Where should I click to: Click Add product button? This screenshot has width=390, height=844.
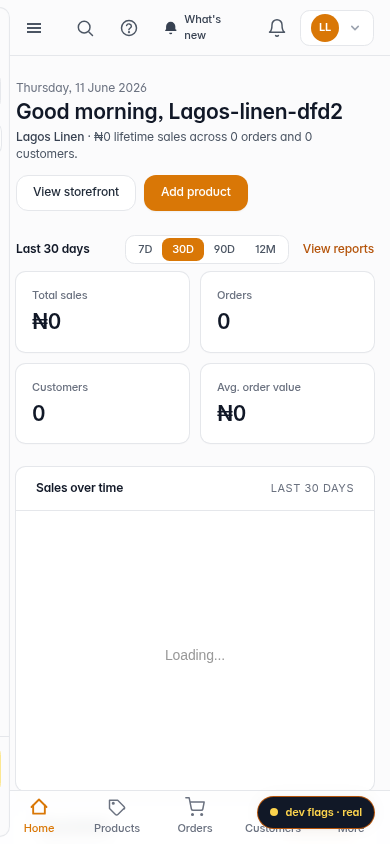point(196,193)
